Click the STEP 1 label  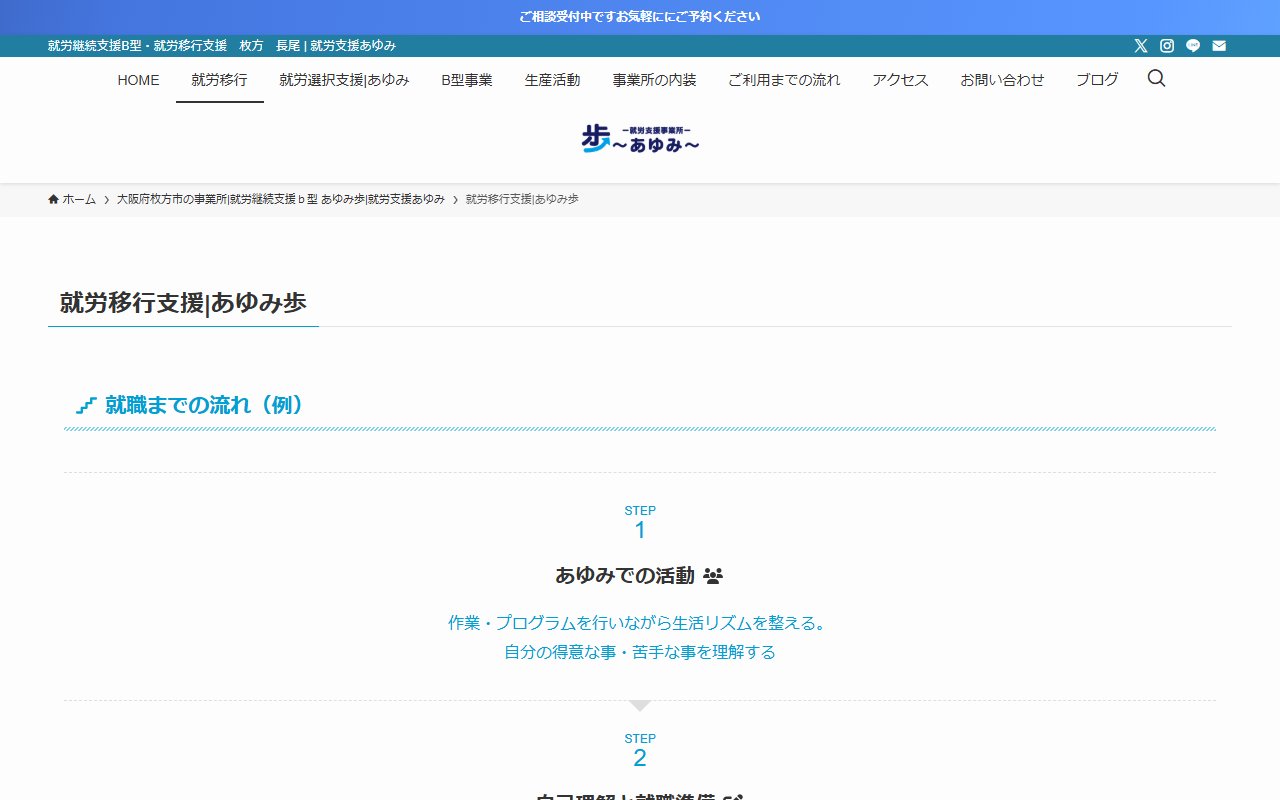tap(640, 522)
